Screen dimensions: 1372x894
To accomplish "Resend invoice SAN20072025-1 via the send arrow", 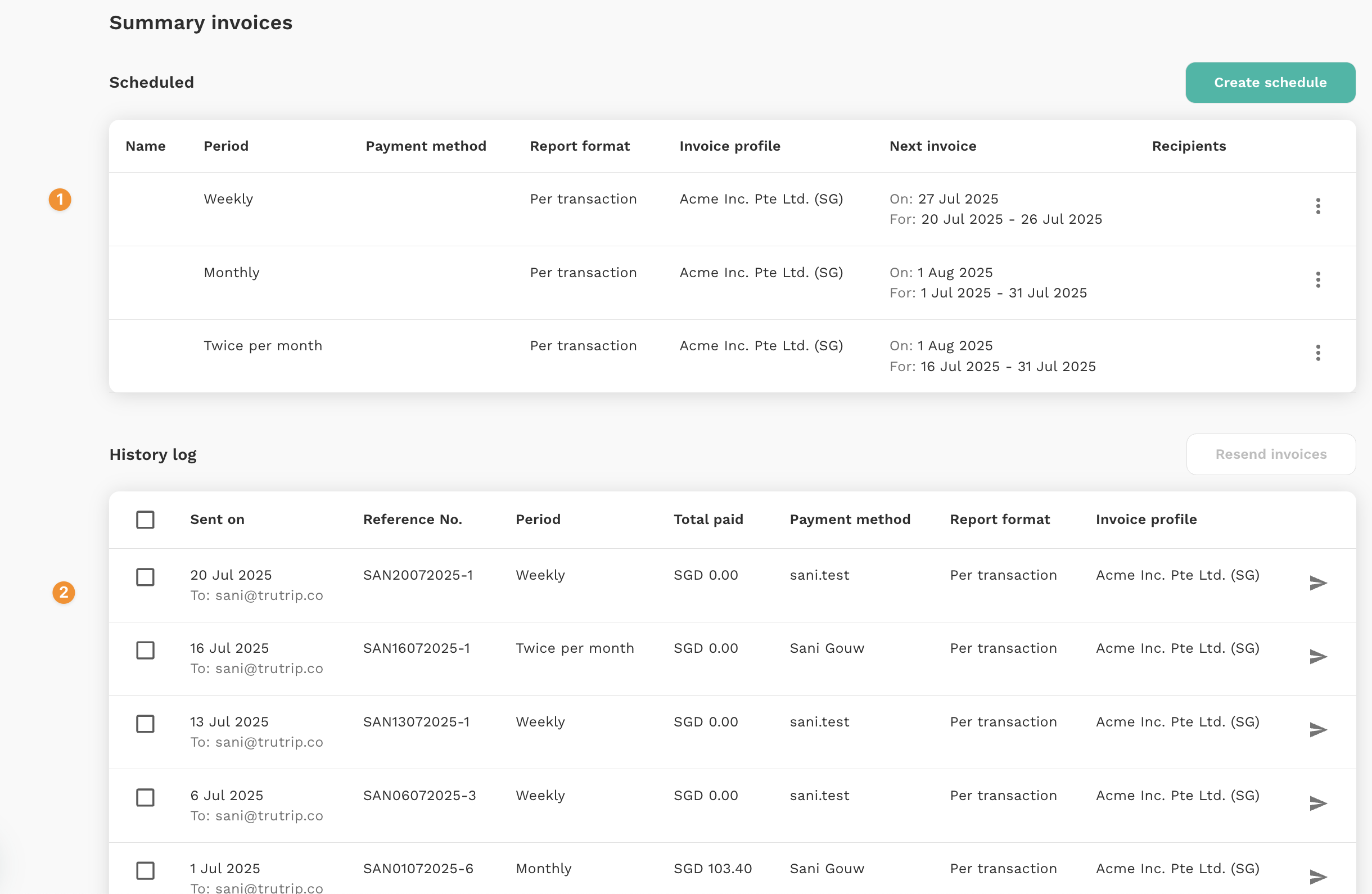I will (1319, 583).
